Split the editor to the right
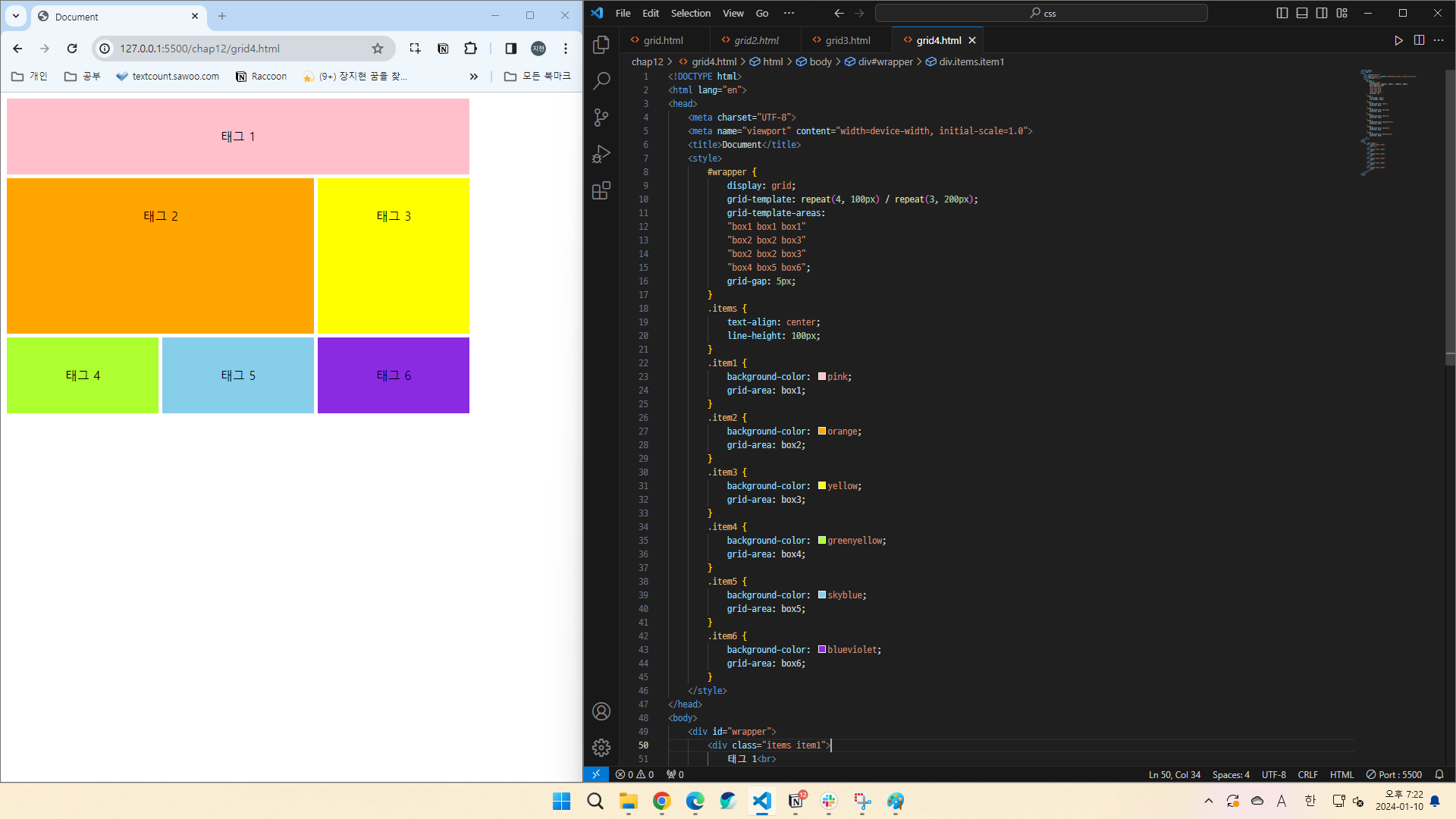 pyautogui.click(x=1419, y=40)
